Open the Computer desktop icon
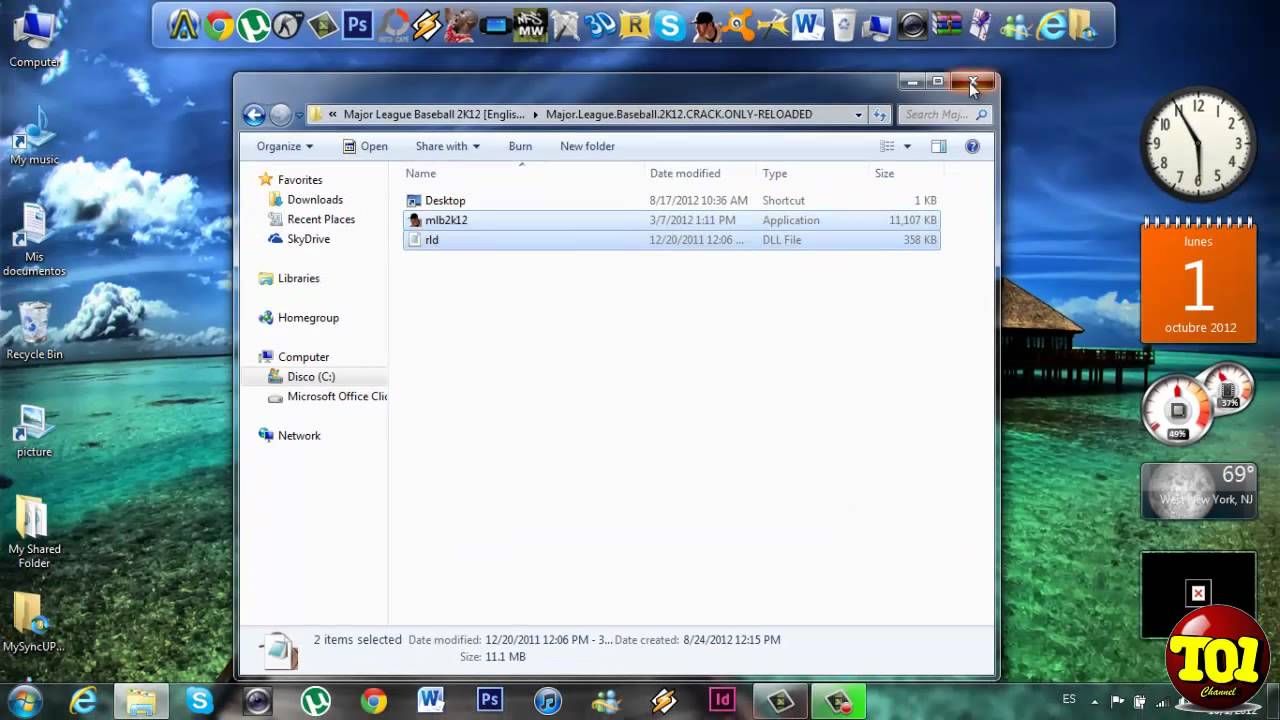This screenshot has height=720, width=1280. [x=35, y=38]
